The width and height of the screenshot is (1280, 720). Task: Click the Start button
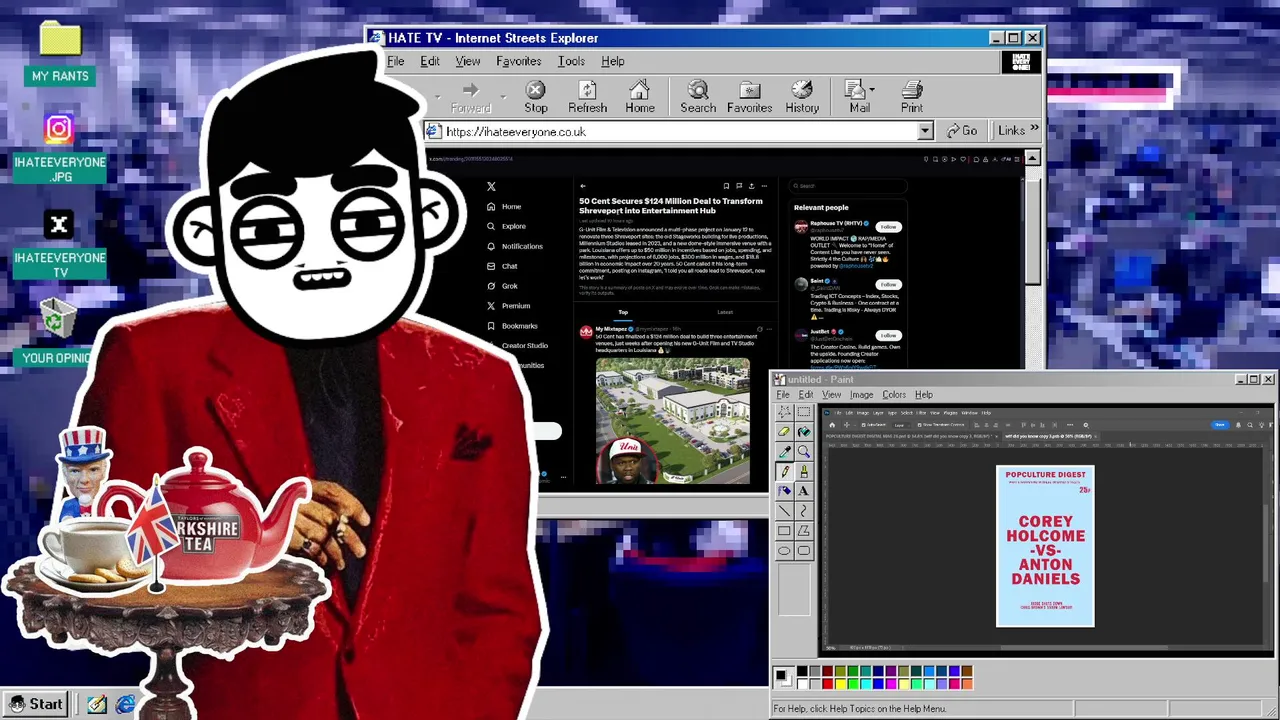[36, 704]
